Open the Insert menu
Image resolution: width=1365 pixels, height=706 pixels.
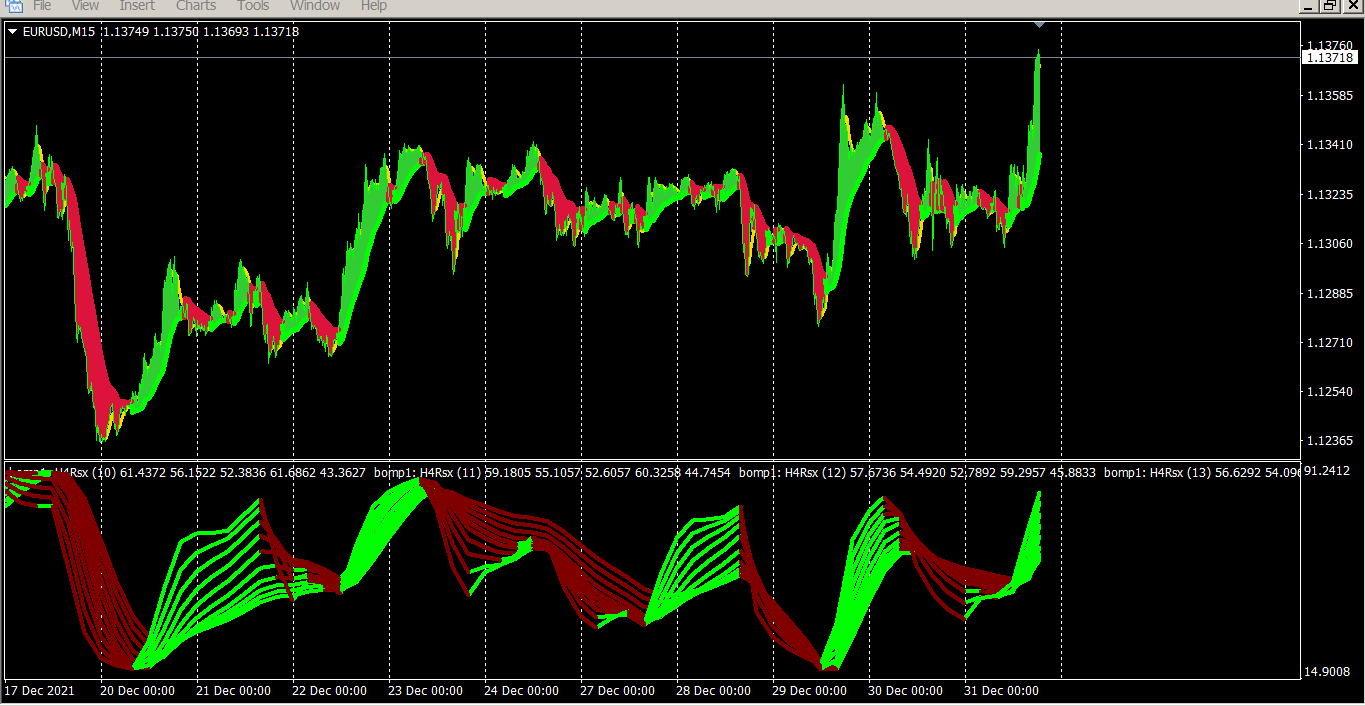(137, 5)
